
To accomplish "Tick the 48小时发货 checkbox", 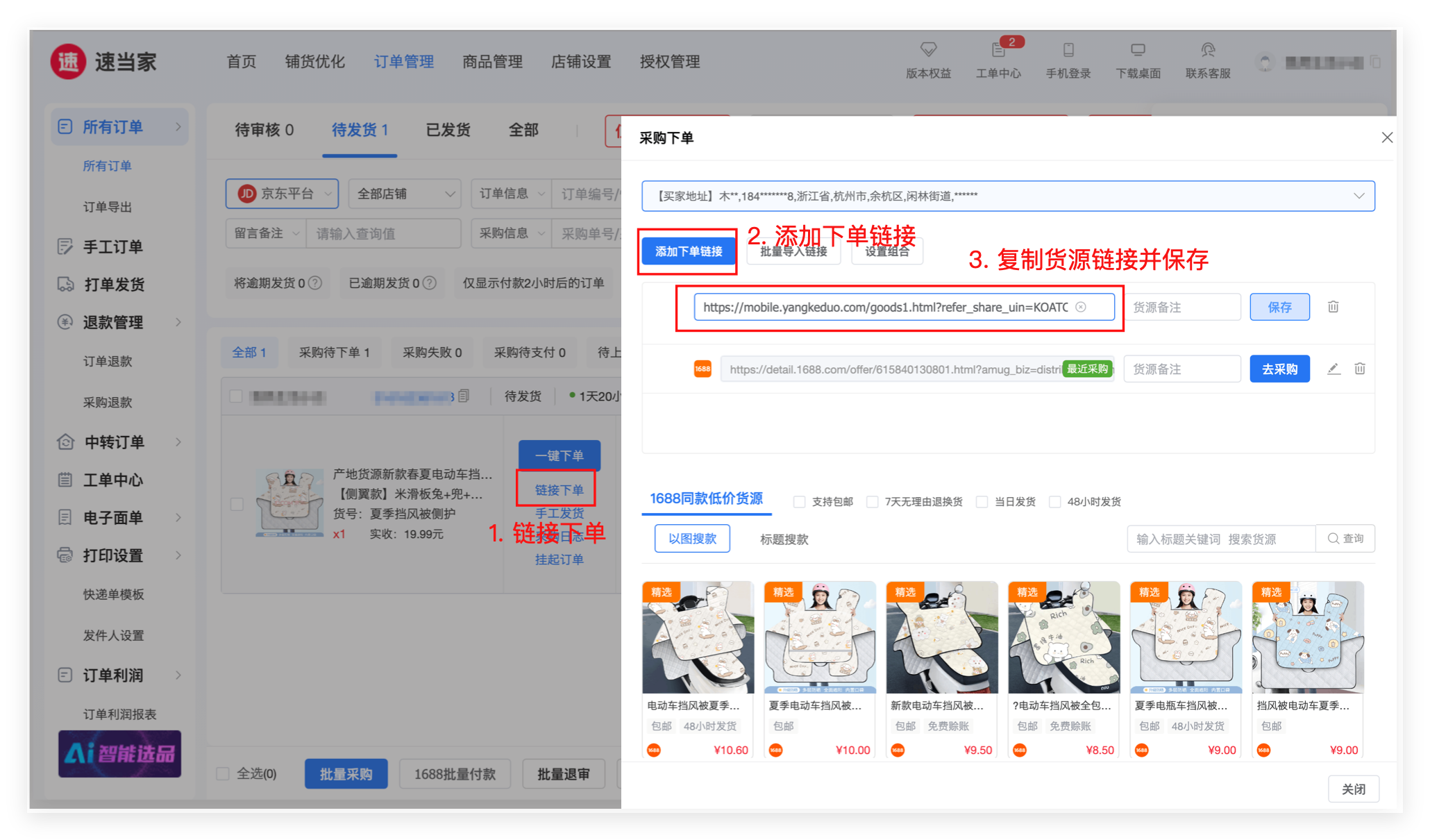I will (x=1055, y=502).
